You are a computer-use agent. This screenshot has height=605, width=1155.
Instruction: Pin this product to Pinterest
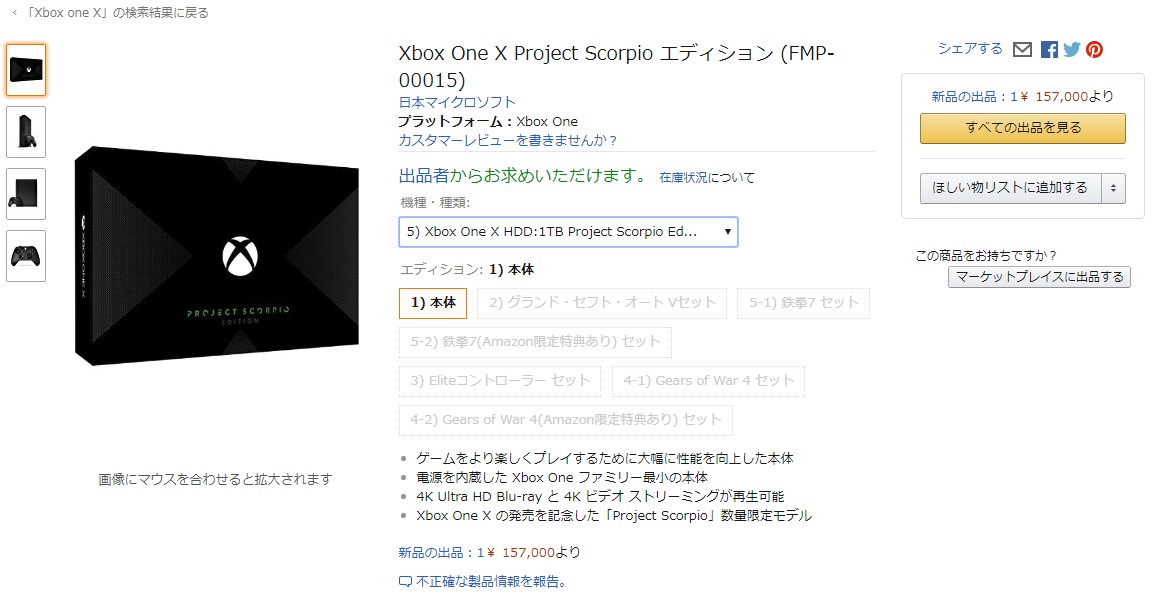1094,48
